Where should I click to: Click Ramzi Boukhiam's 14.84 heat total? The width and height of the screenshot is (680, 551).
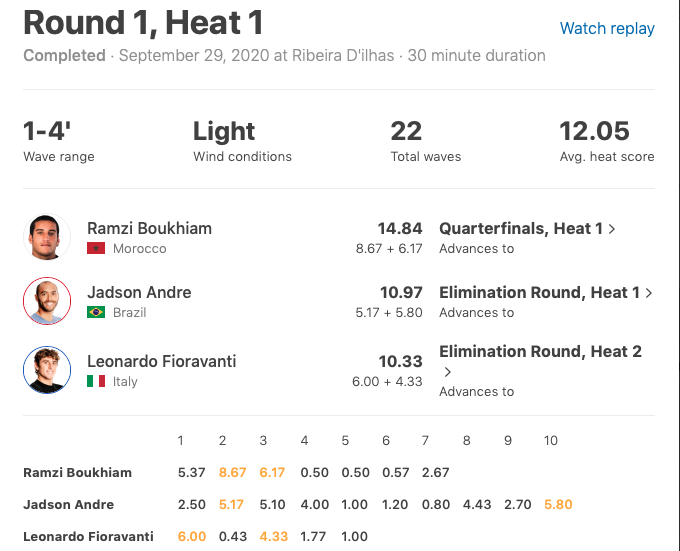[x=400, y=228]
